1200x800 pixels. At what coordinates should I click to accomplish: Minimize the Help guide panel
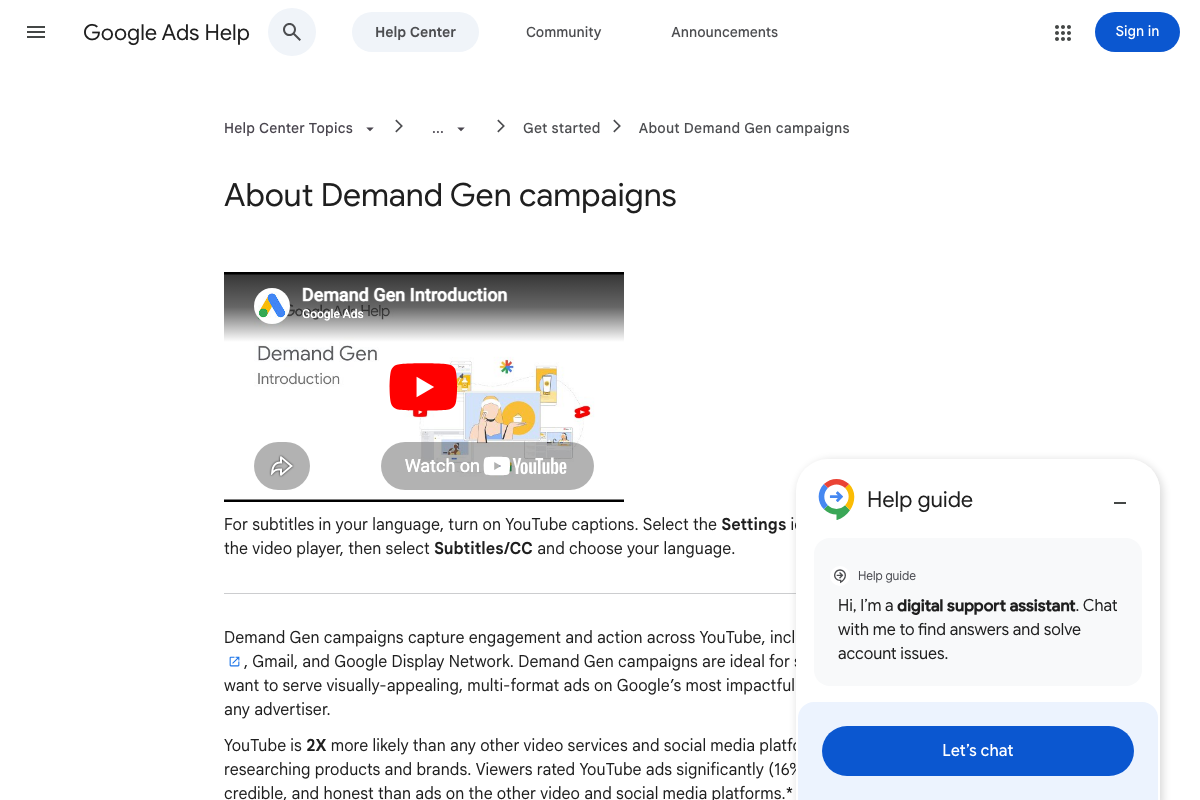pos(1120,502)
